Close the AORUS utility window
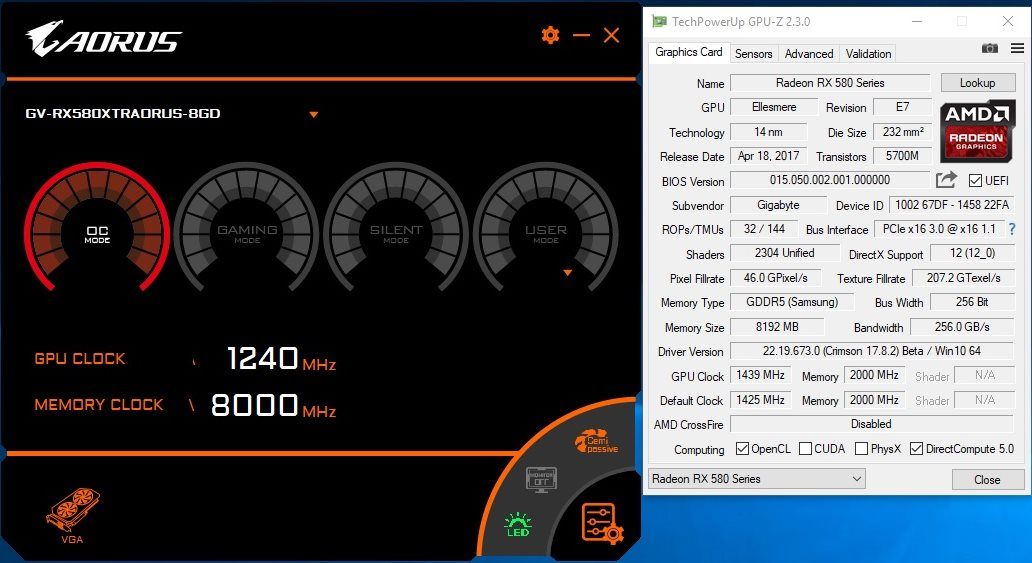 click(x=611, y=35)
